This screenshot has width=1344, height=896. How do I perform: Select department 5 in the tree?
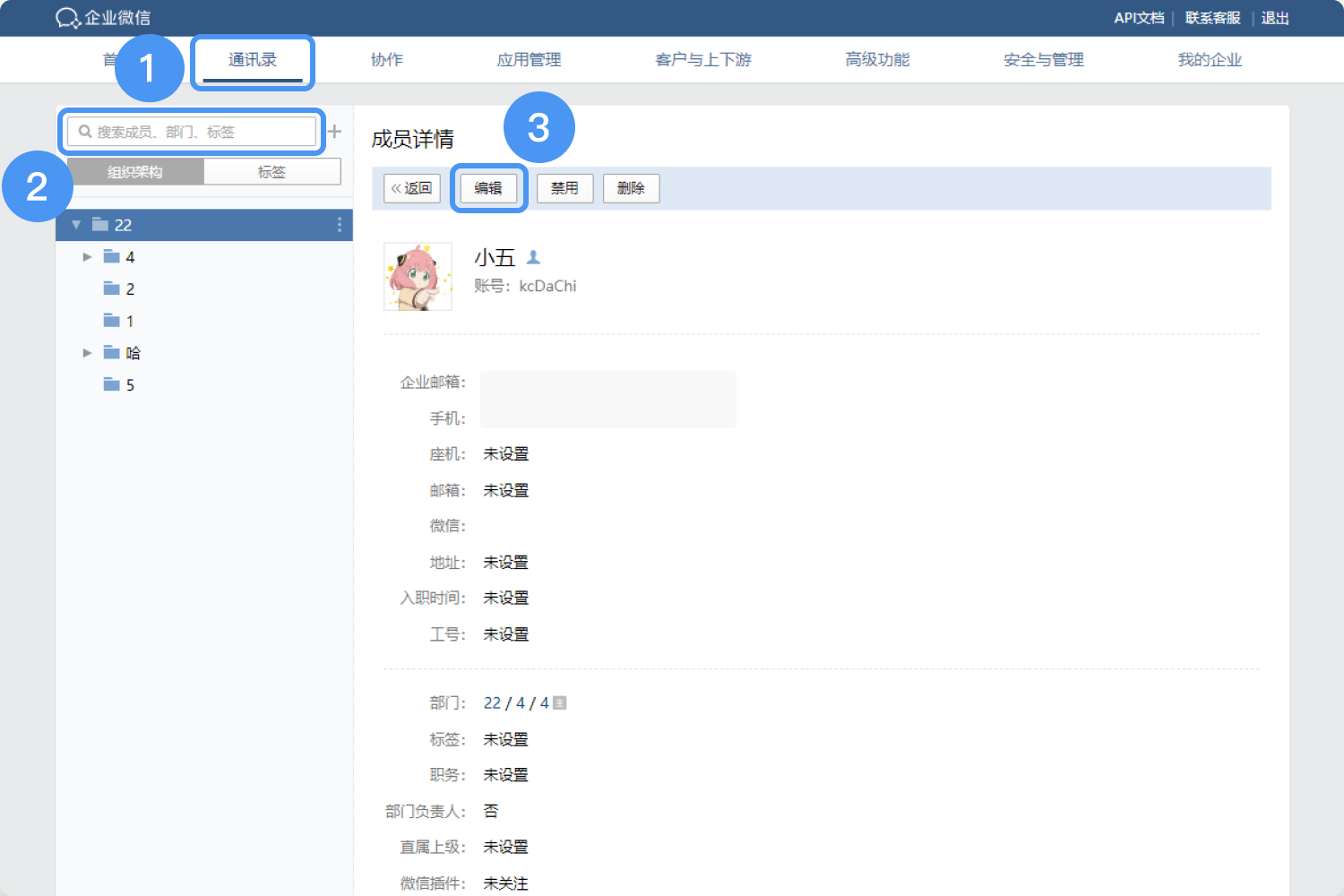tap(204, 384)
